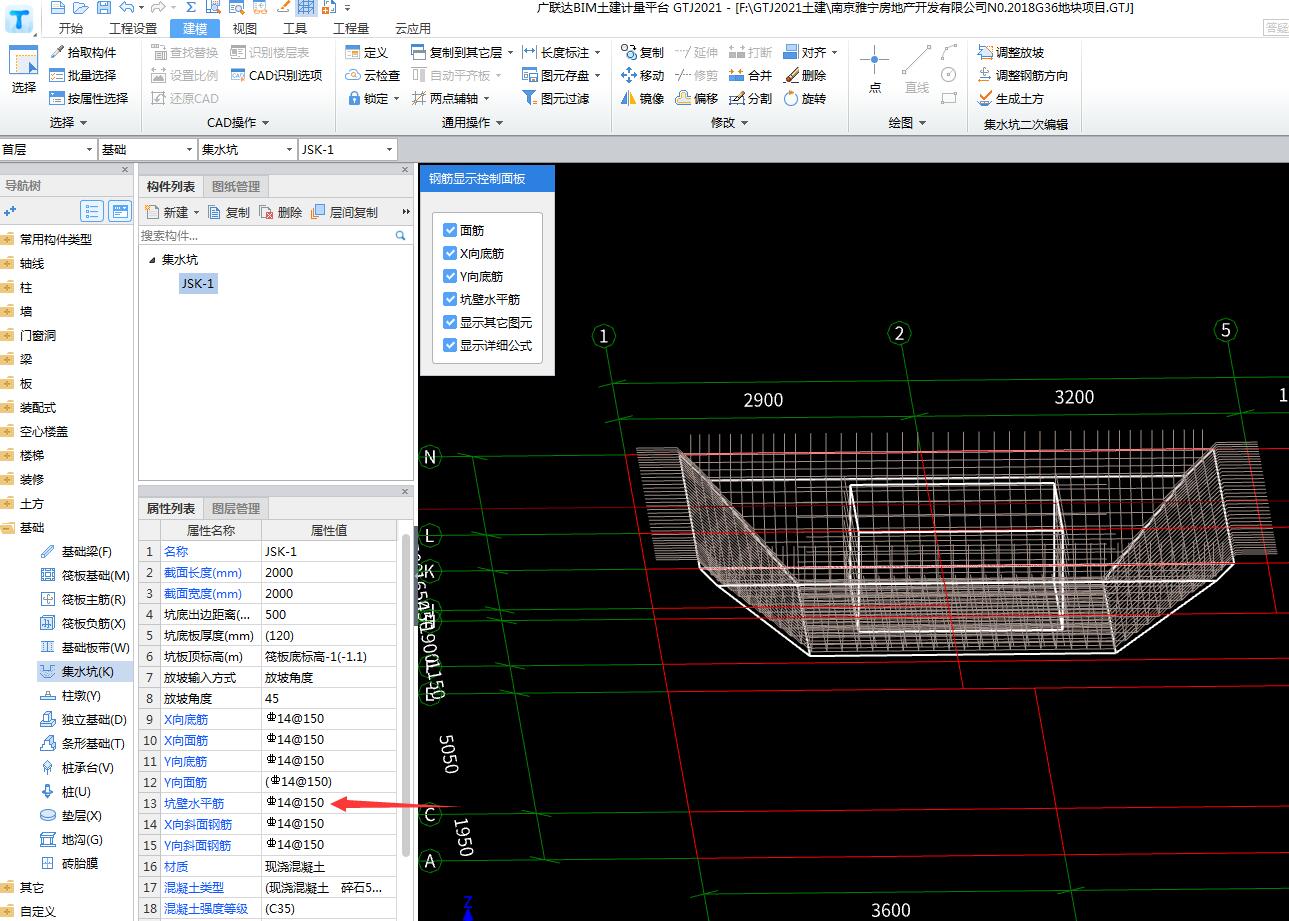Click the 两点辅轴 two-point auxiliary axis tool
The image size is (1289, 921).
(x=451, y=98)
